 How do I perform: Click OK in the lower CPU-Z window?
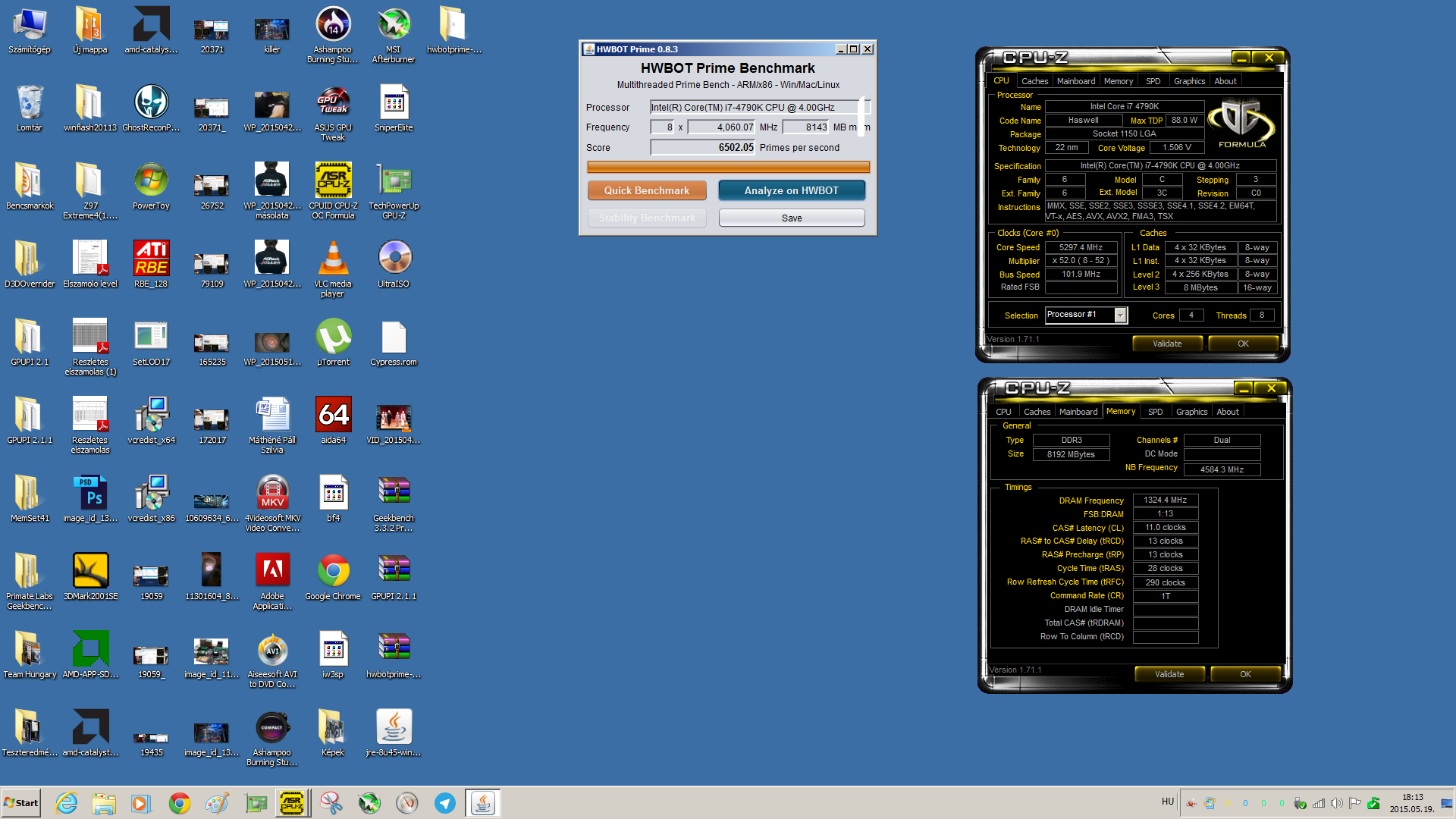click(1245, 674)
